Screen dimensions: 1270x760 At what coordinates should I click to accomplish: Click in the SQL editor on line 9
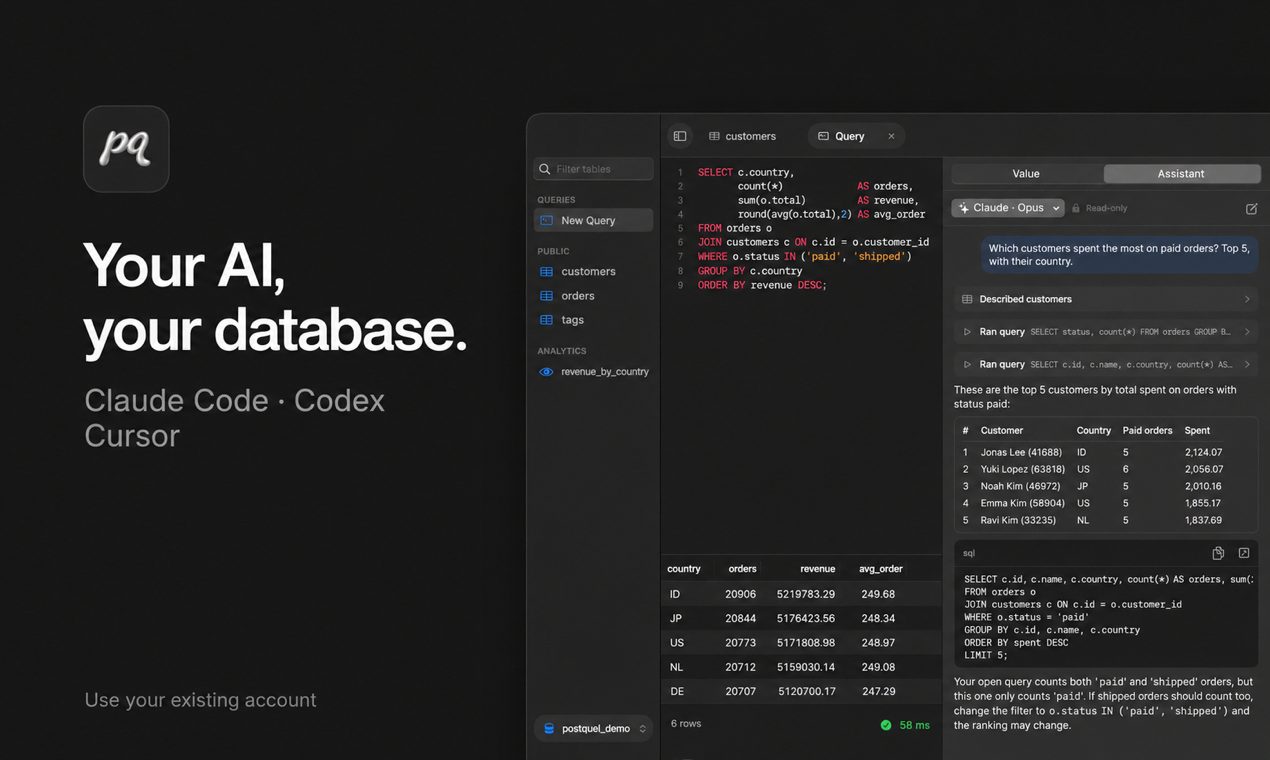[x=762, y=285]
